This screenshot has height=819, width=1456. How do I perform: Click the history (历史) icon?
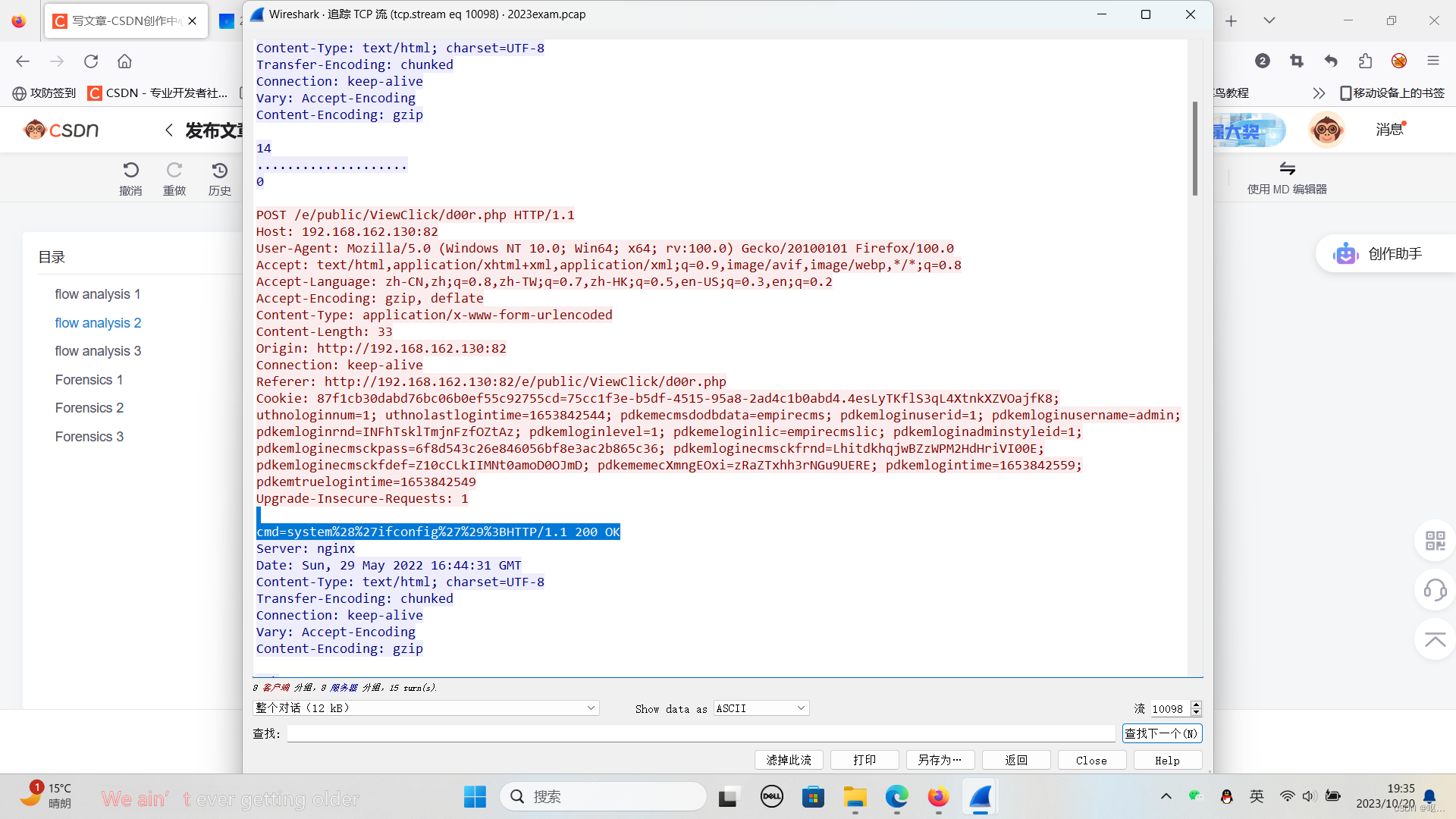tap(220, 170)
